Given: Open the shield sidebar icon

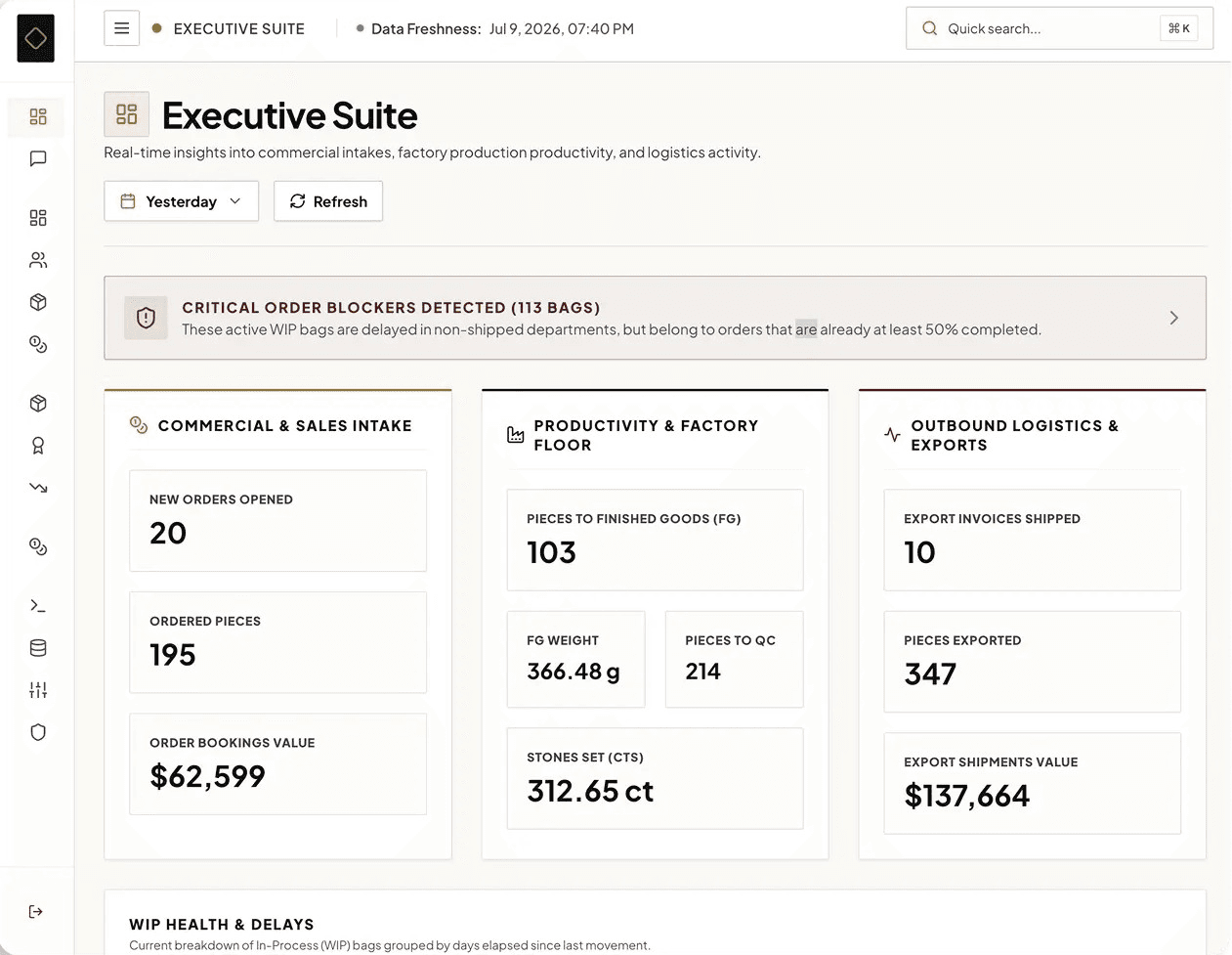Looking at the screenshot, I should 38,732.
